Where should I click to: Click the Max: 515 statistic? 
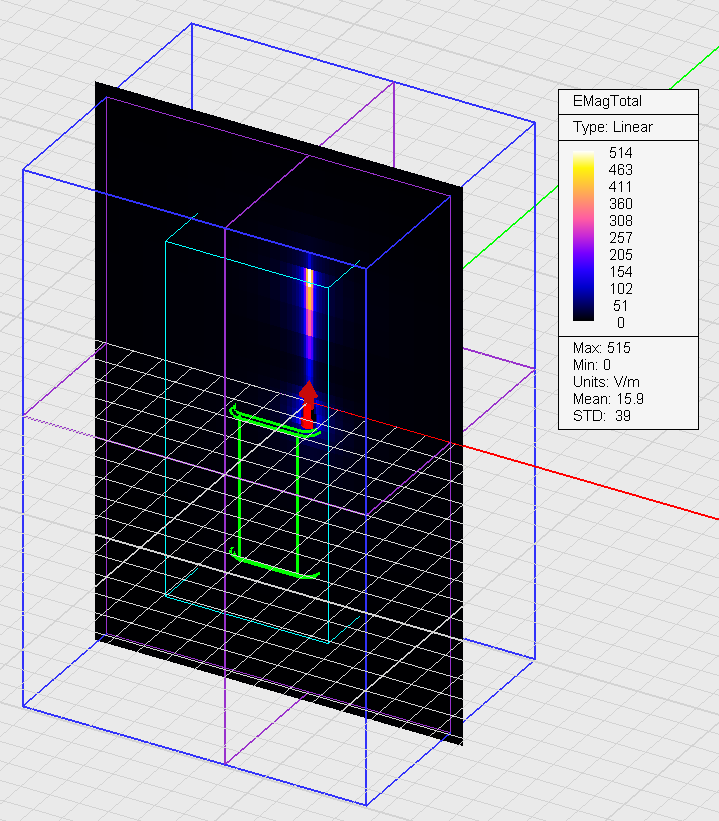[x=602, y=348]
